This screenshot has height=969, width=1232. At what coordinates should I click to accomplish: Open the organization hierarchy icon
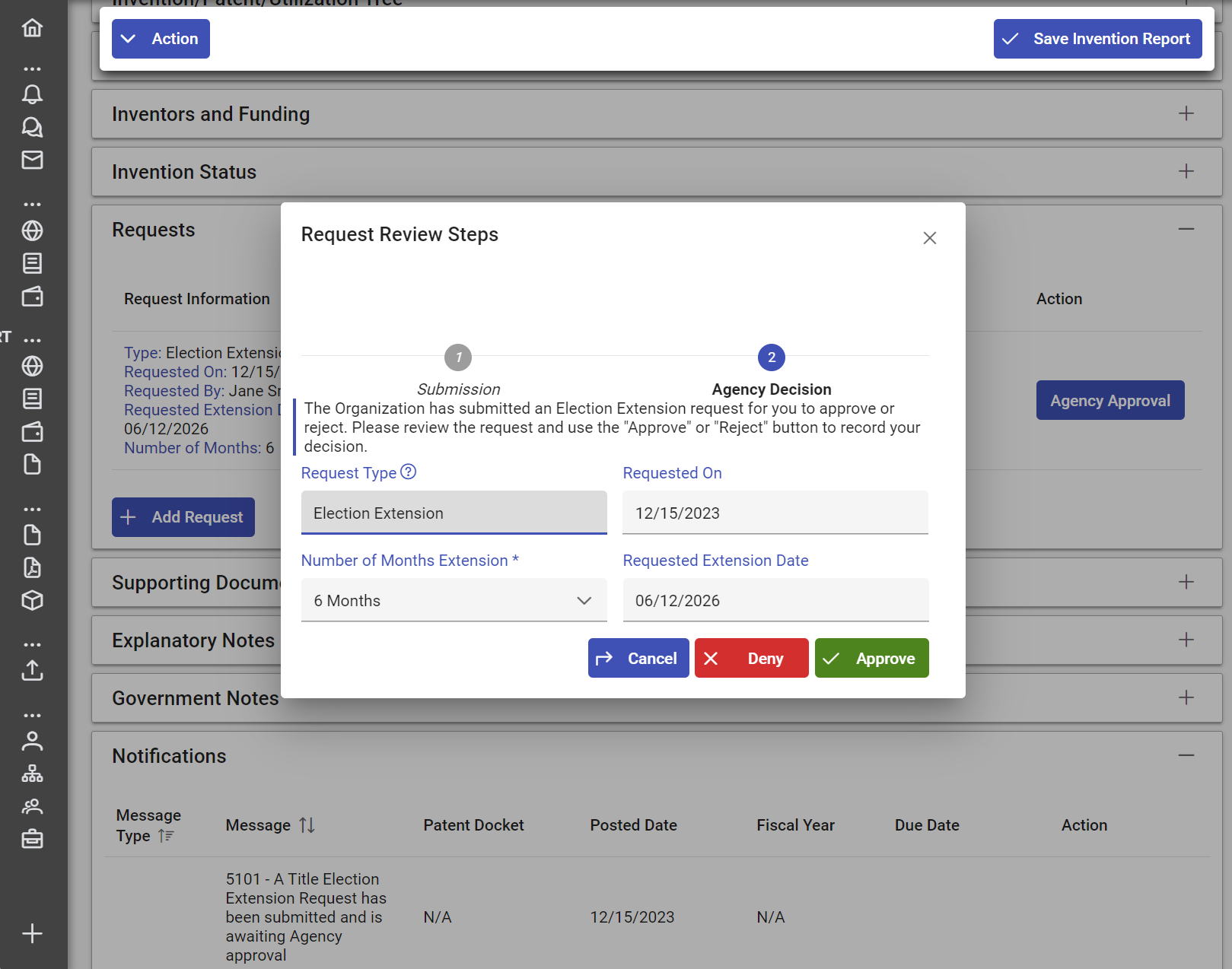32,774
